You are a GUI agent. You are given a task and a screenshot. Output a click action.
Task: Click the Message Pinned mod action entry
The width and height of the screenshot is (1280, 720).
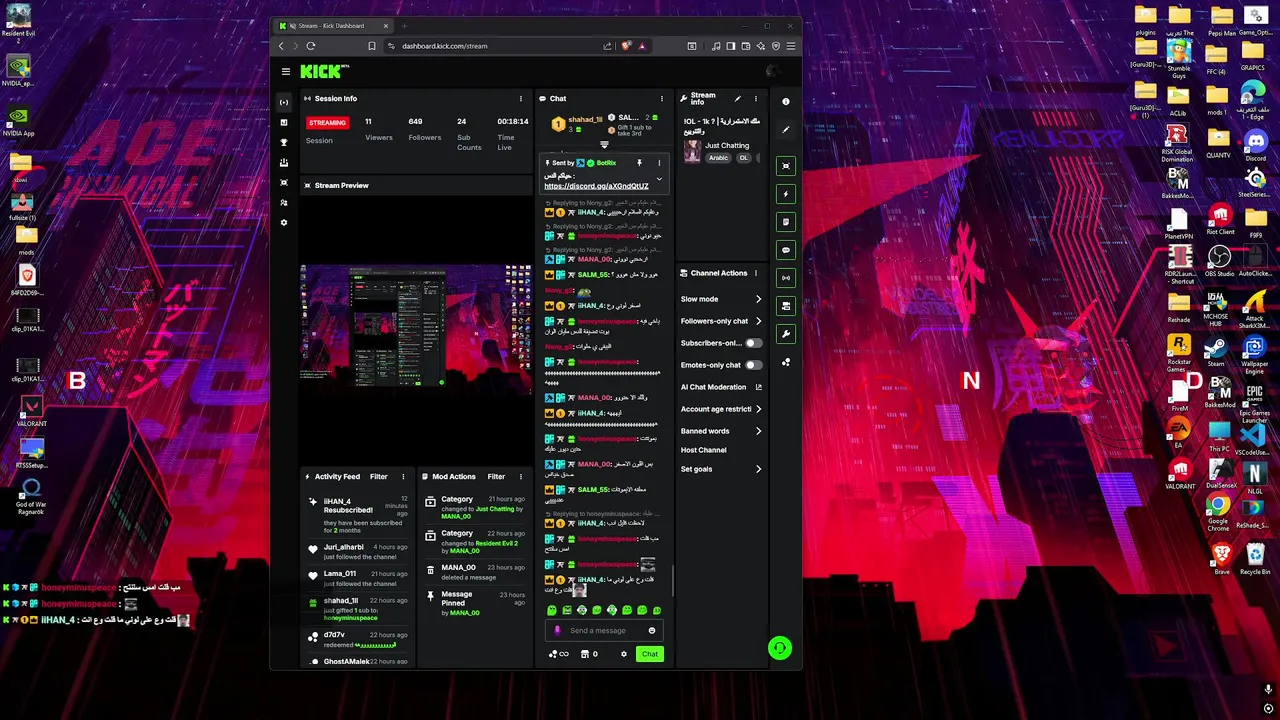(474, 603)
